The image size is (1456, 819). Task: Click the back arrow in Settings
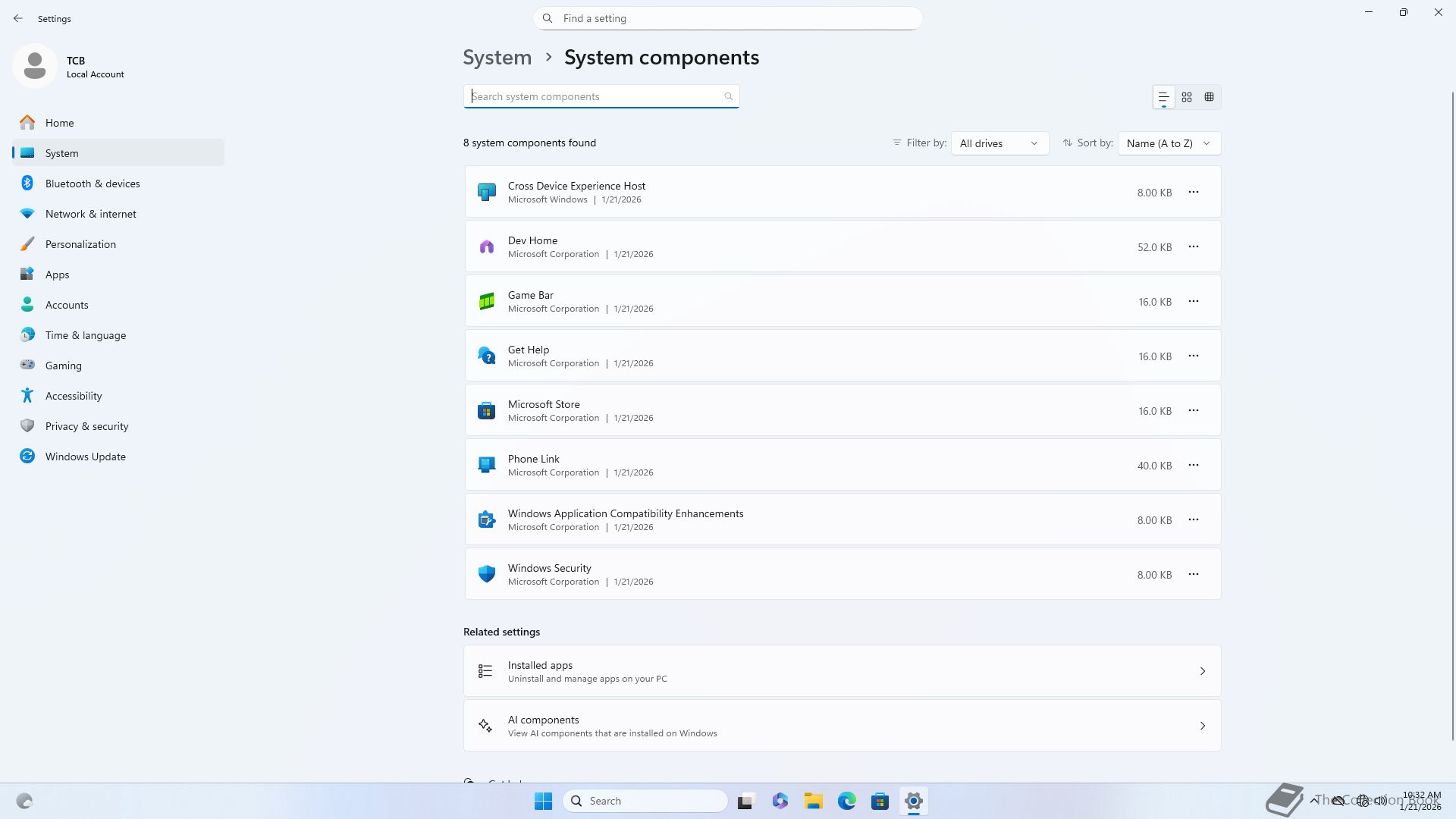(x=18, y=18)
